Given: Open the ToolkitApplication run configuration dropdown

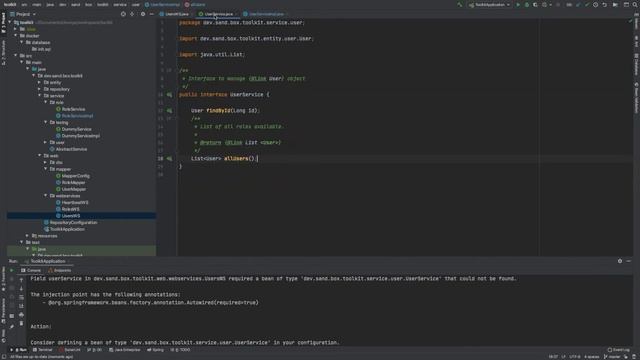Looking at the screenshot, I should point(489,5).
